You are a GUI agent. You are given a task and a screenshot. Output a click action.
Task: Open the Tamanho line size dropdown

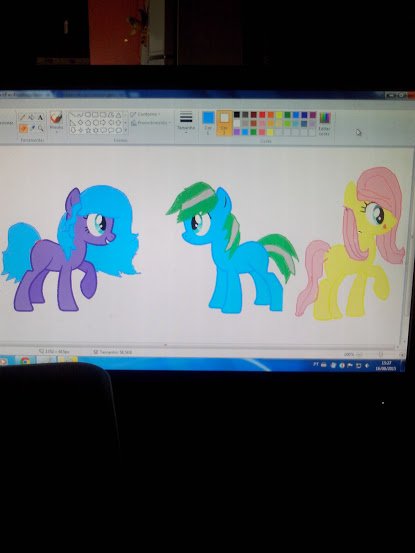pos(186,122)
